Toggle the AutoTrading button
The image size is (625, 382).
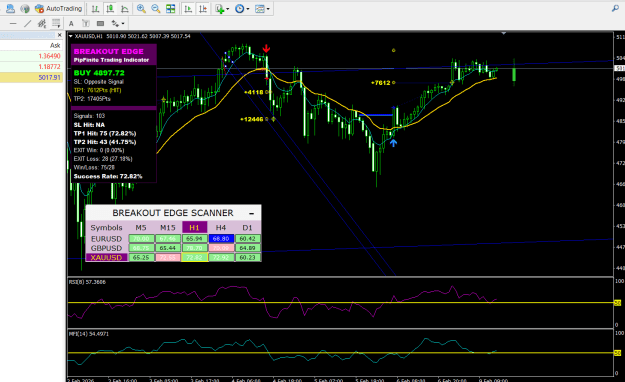coord(58,8)
